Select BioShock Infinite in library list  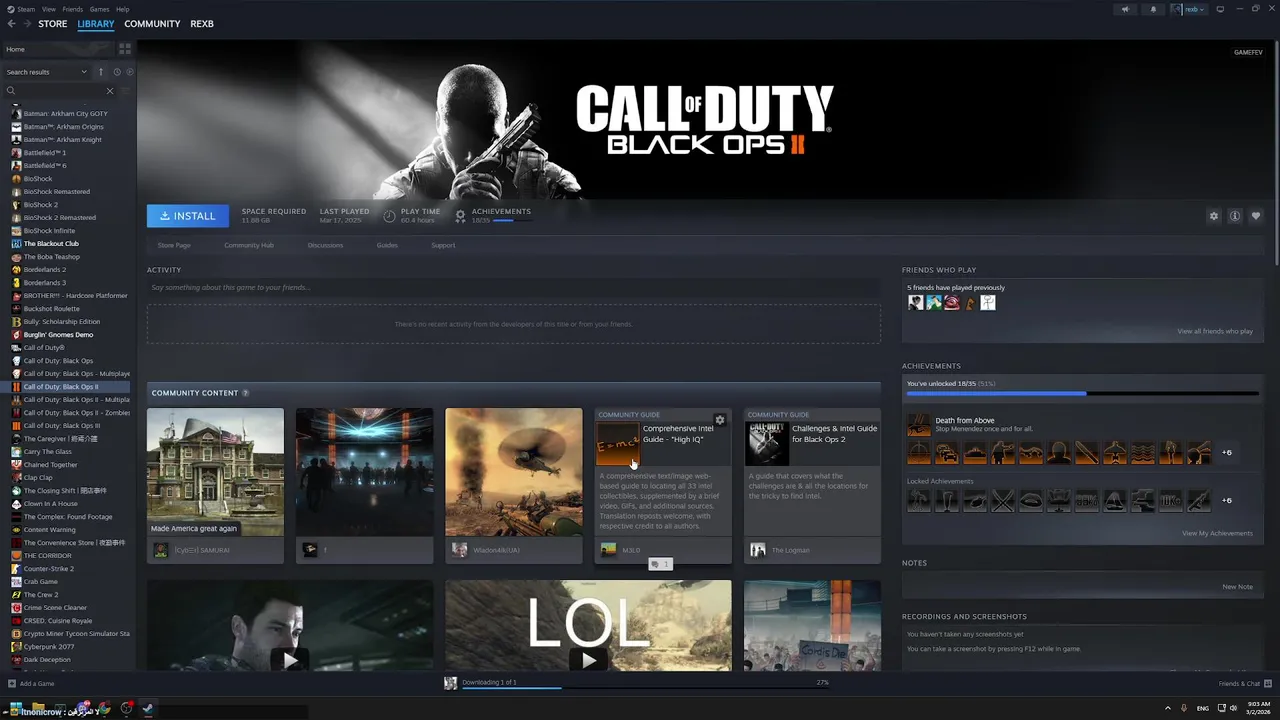click(x=49, y=231)
